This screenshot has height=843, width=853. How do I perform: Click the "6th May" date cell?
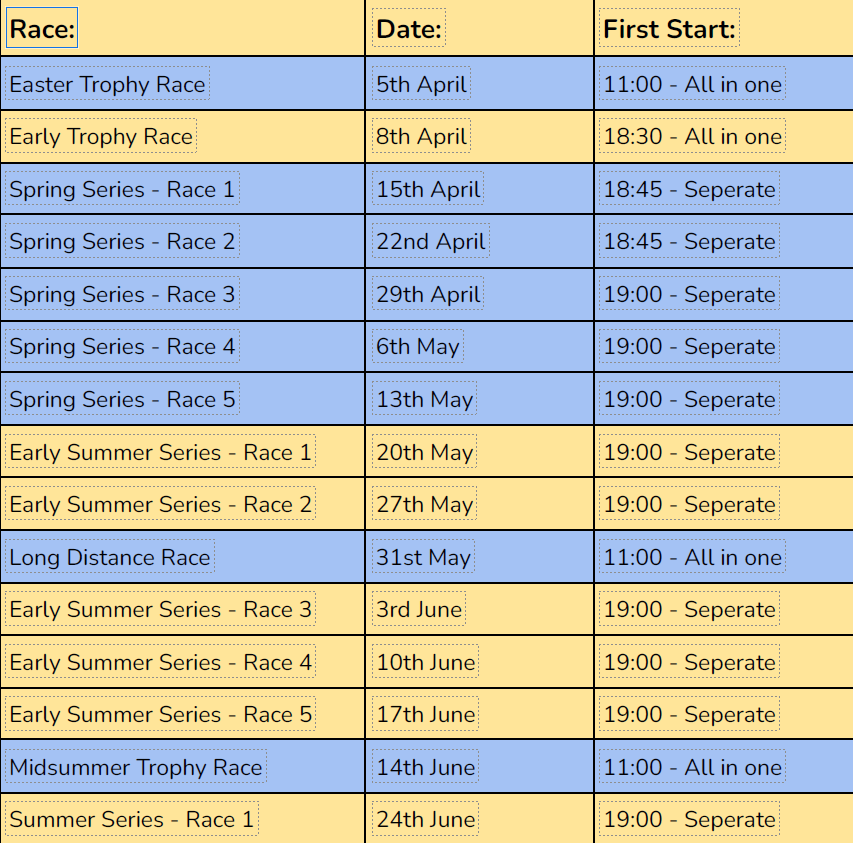click(418, 347)
